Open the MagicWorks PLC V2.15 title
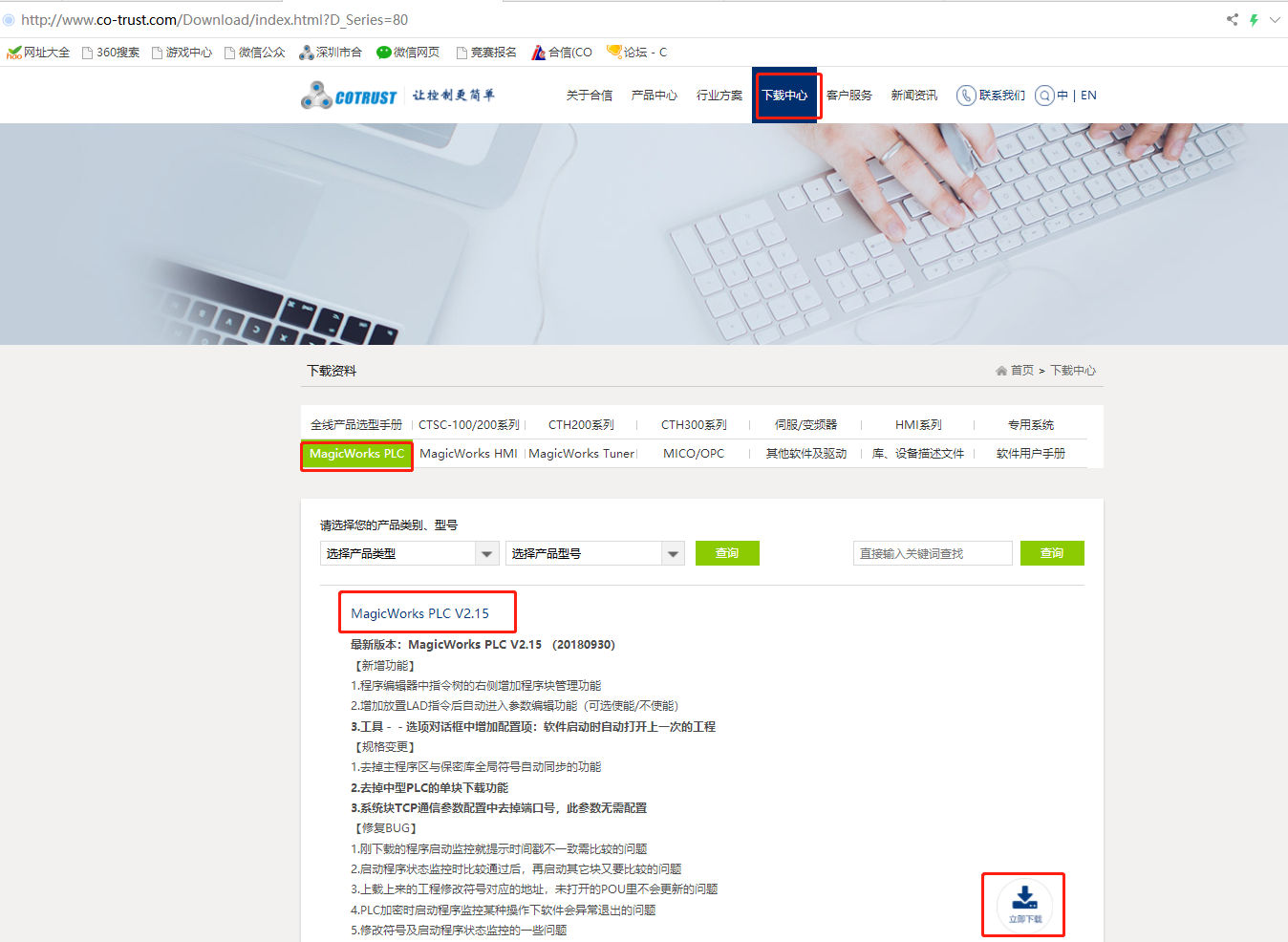 click(x=419, y=613)
